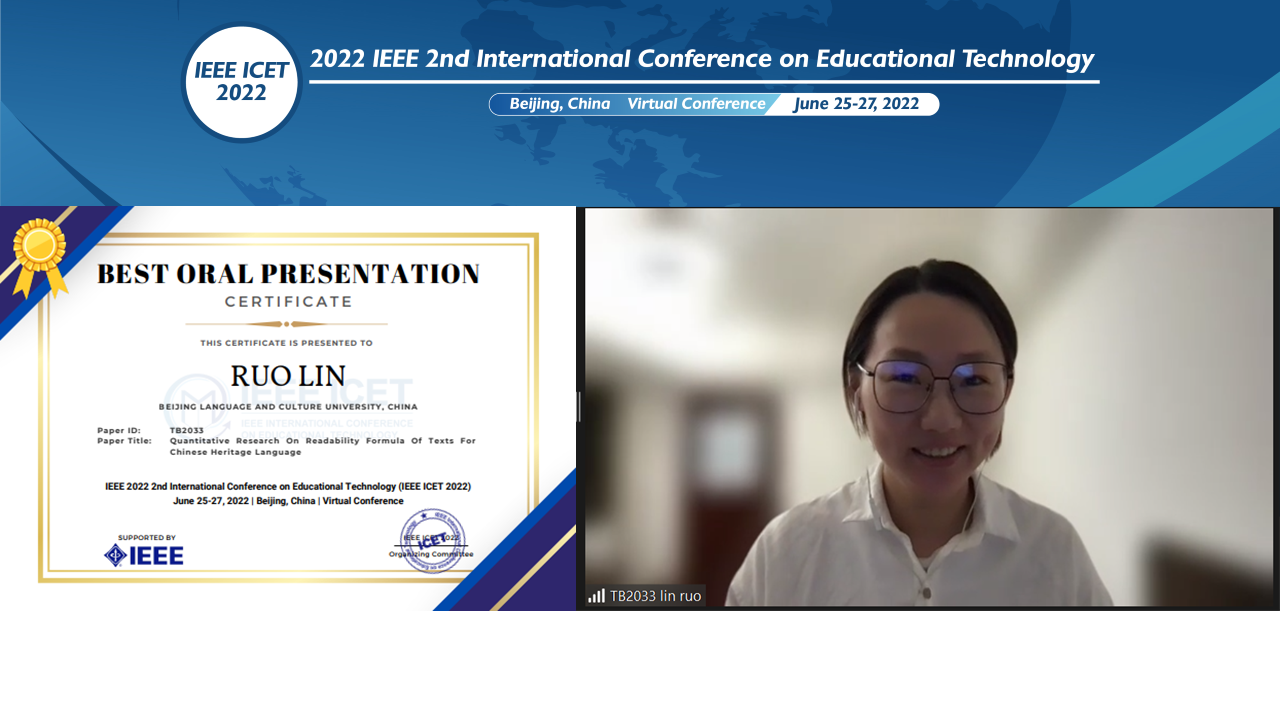Click the IEEE ICET 2022 circular logo
This screenshot has width=1280, height=720.
coord(241,82)
